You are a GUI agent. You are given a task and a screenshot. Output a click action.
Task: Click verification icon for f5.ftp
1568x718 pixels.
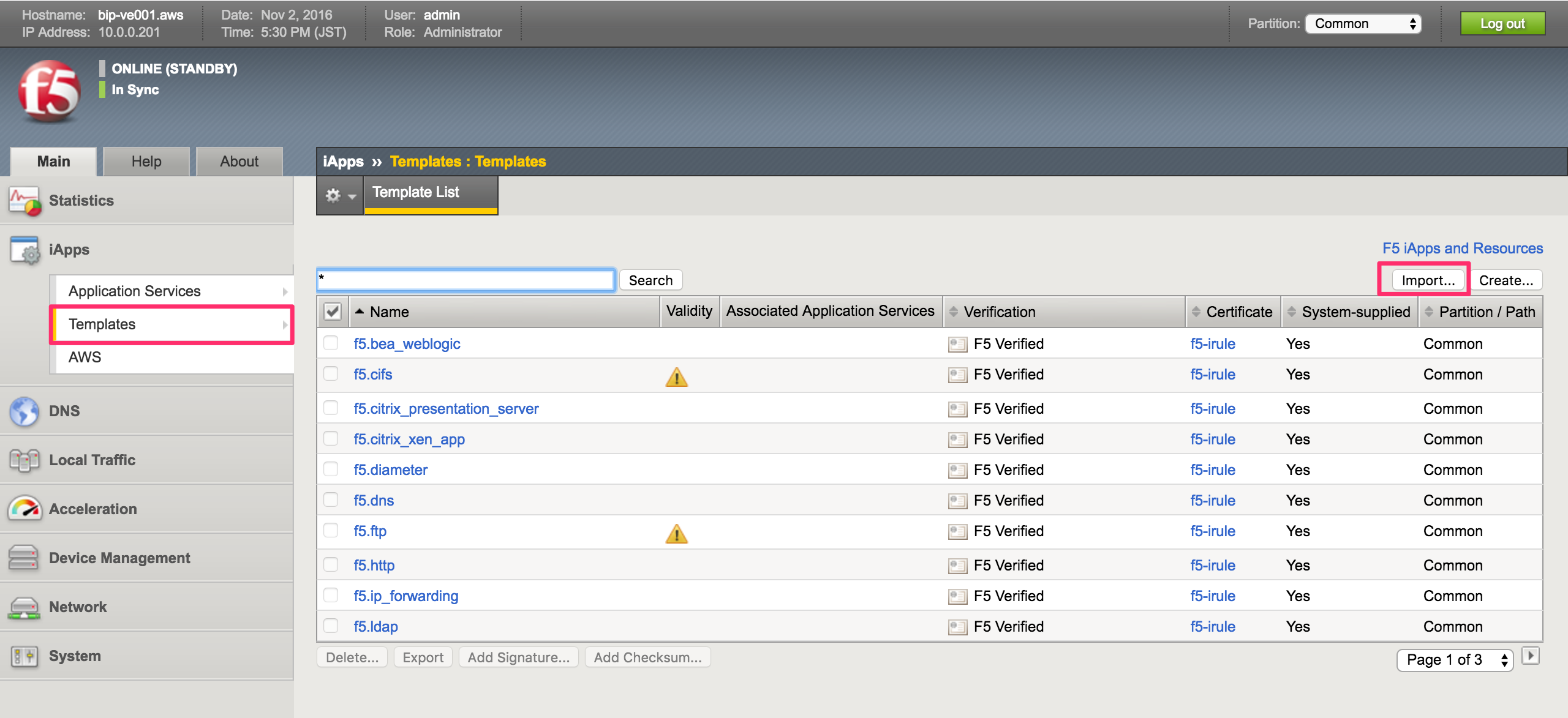coord(957,531)
